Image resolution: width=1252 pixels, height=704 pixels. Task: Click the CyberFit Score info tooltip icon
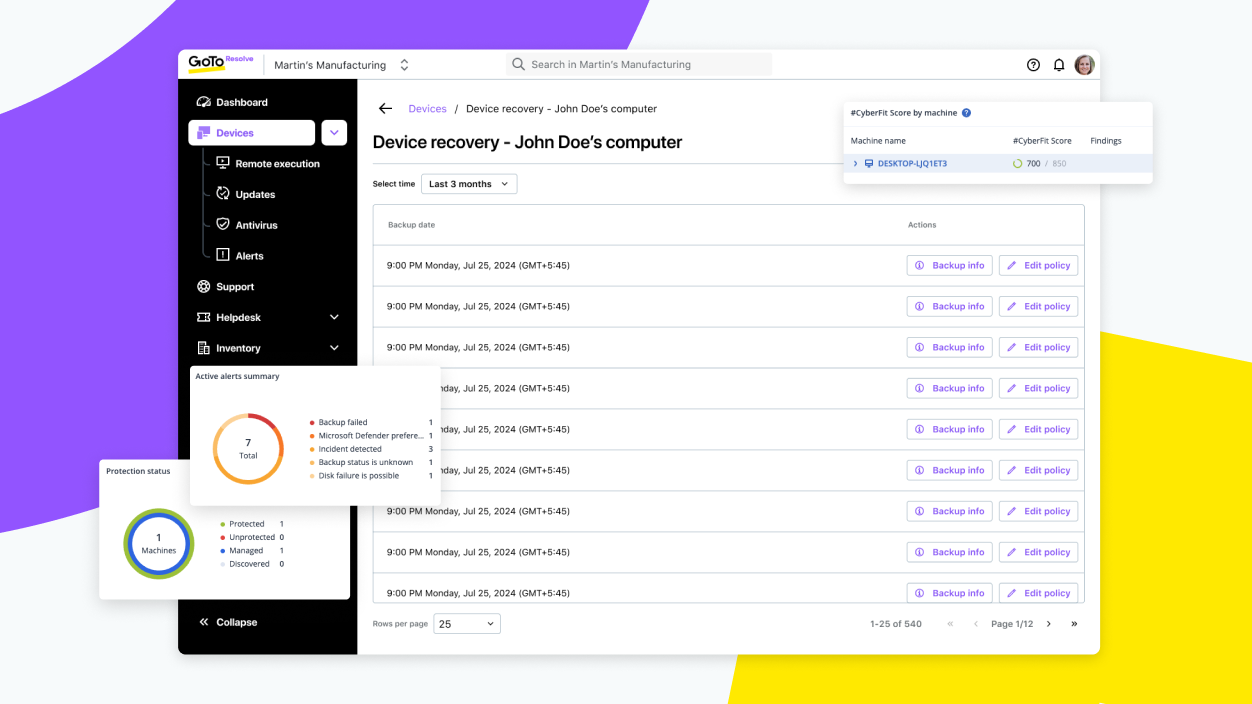coord(966,112)
